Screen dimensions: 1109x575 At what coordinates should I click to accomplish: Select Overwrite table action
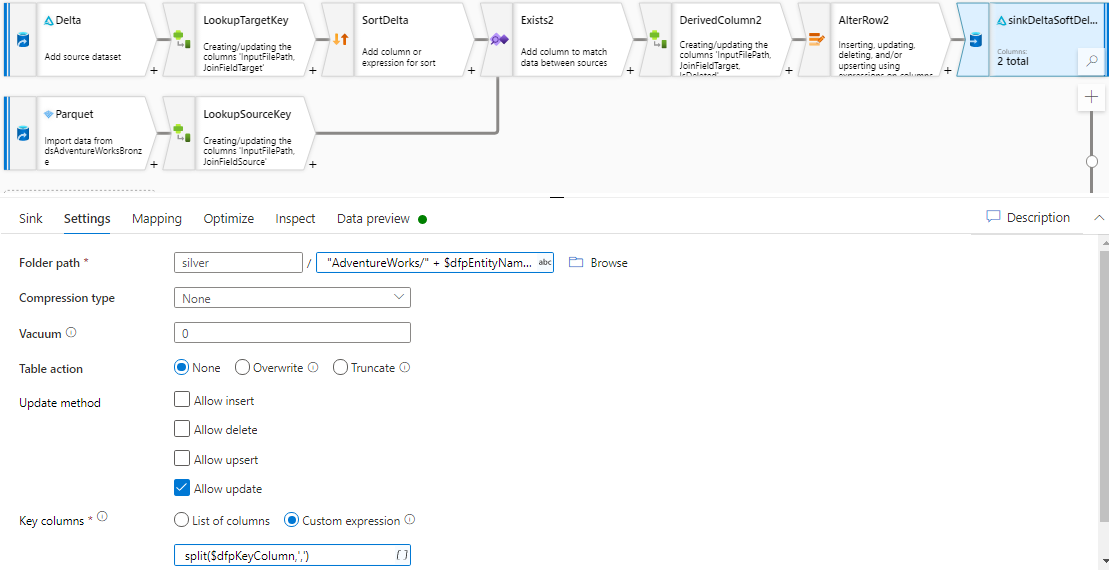[x=243, y=368]
